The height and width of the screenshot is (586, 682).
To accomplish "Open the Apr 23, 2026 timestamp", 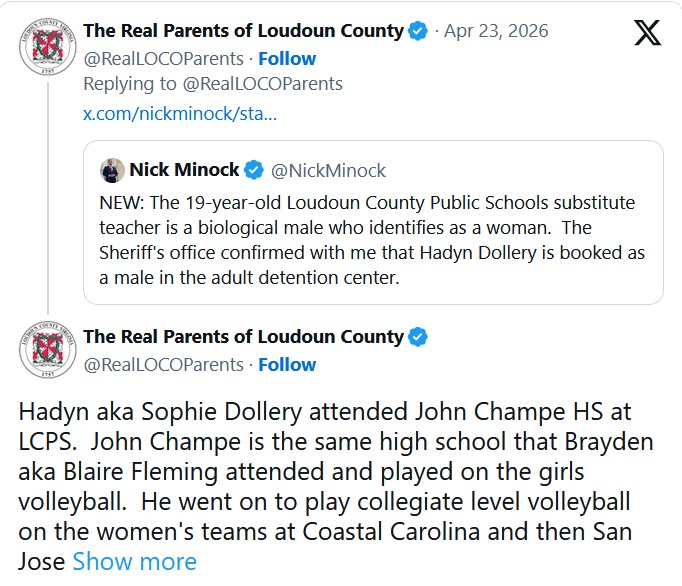I will pyautogui.click(x=496, y=31).
